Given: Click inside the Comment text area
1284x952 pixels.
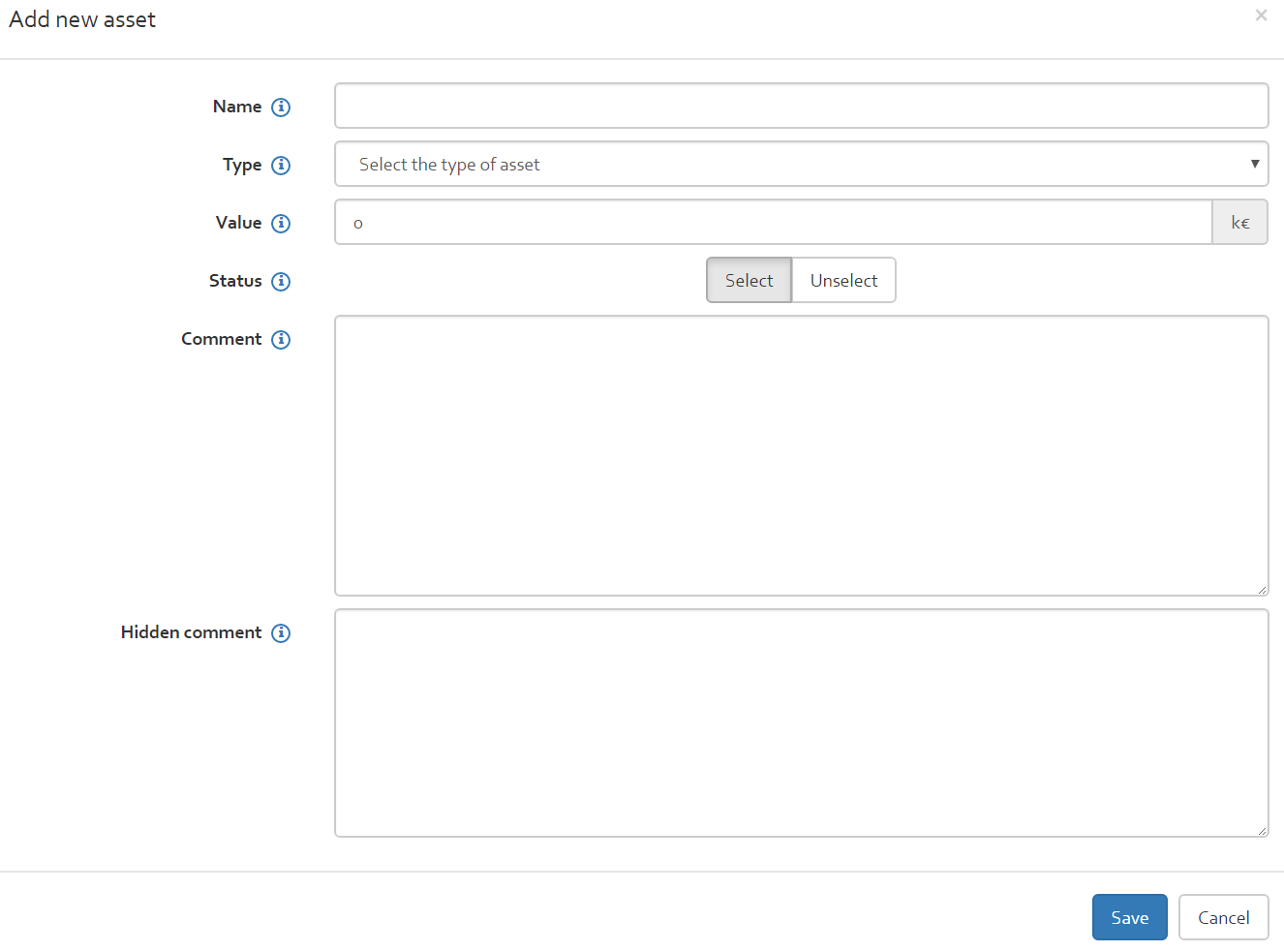Looking at the screenshot, I should pos(801,455).
